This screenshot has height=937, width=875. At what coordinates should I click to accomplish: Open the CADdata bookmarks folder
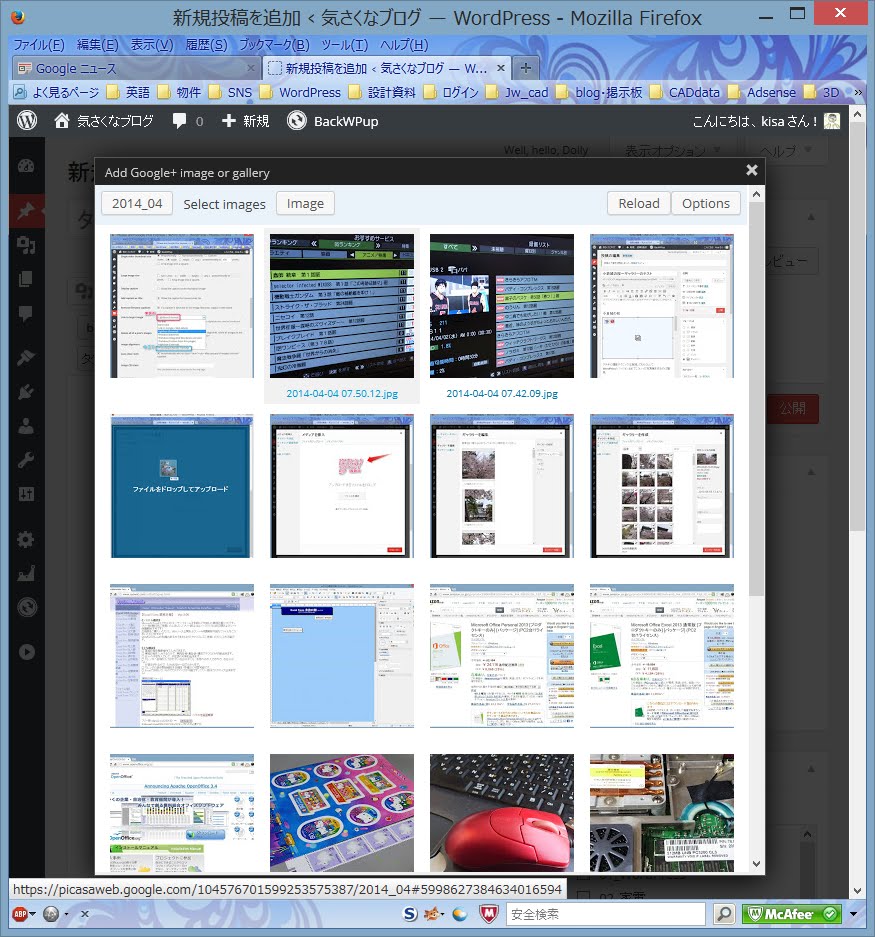click(685, 92)
